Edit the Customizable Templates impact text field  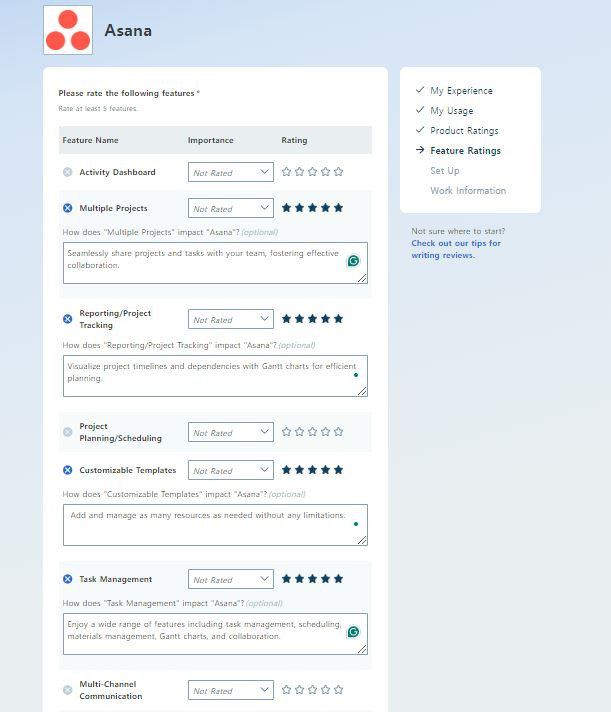[215, 525]
